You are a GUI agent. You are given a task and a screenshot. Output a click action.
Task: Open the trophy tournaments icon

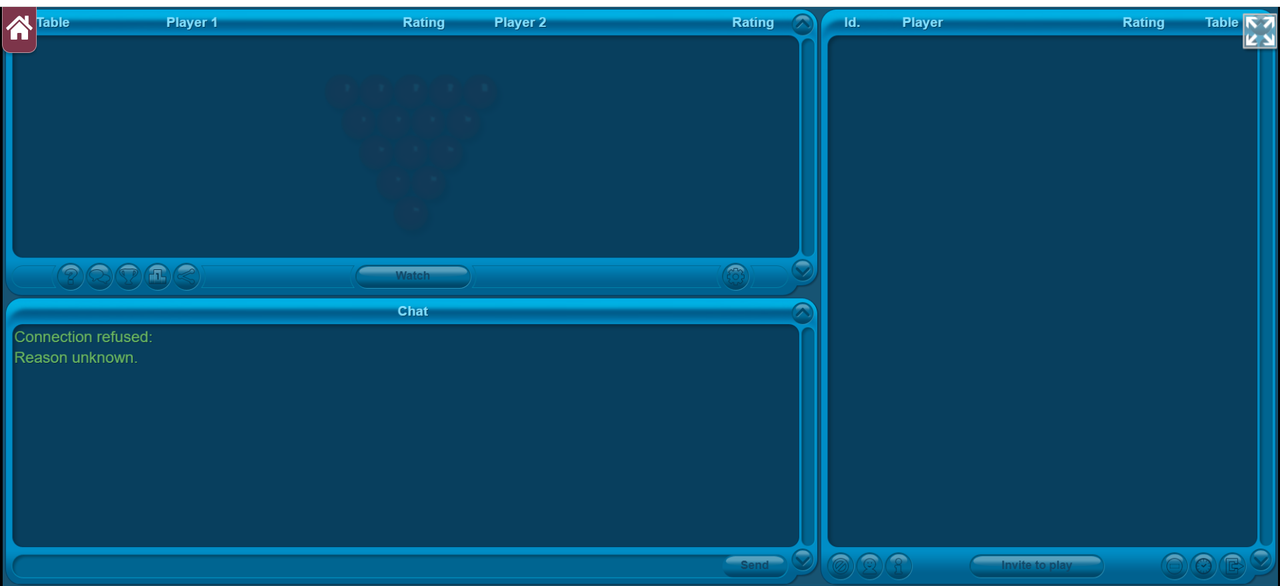coord(128,276)
